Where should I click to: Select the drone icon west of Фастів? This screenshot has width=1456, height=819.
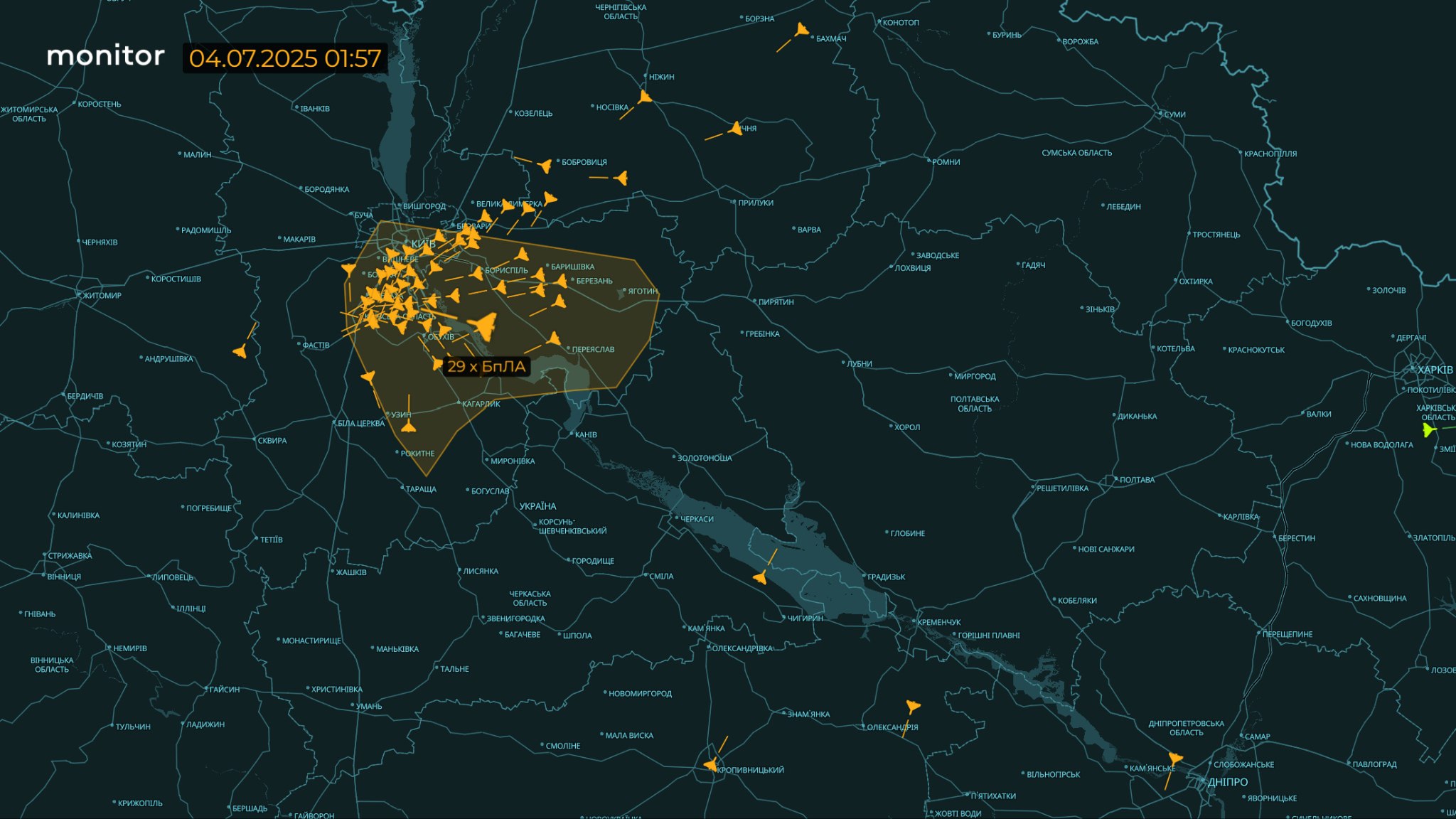240,350
